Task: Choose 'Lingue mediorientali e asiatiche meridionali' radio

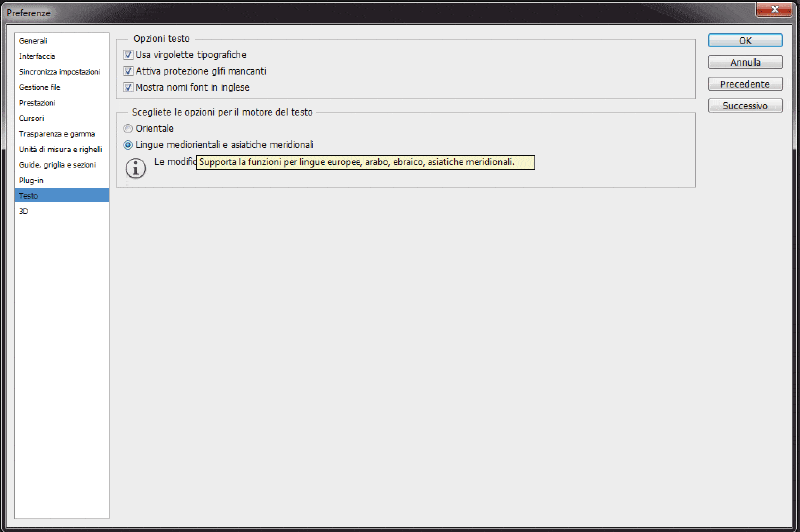Action: pos(128,145)
